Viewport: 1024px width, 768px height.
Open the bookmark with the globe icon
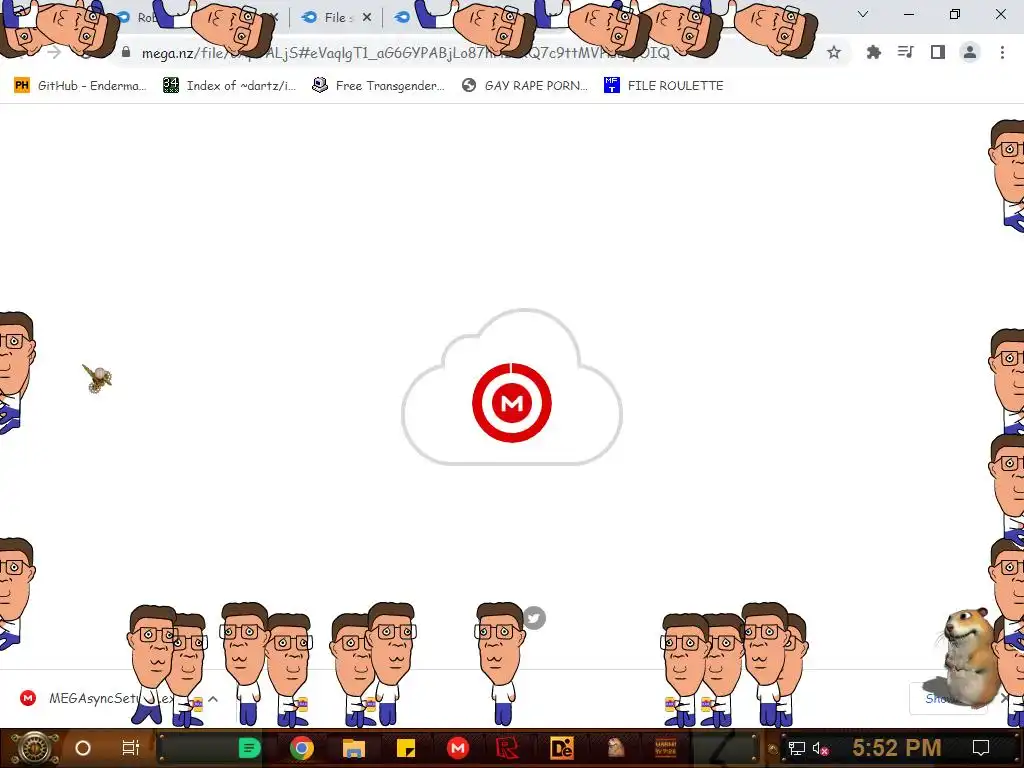[524, 86]
